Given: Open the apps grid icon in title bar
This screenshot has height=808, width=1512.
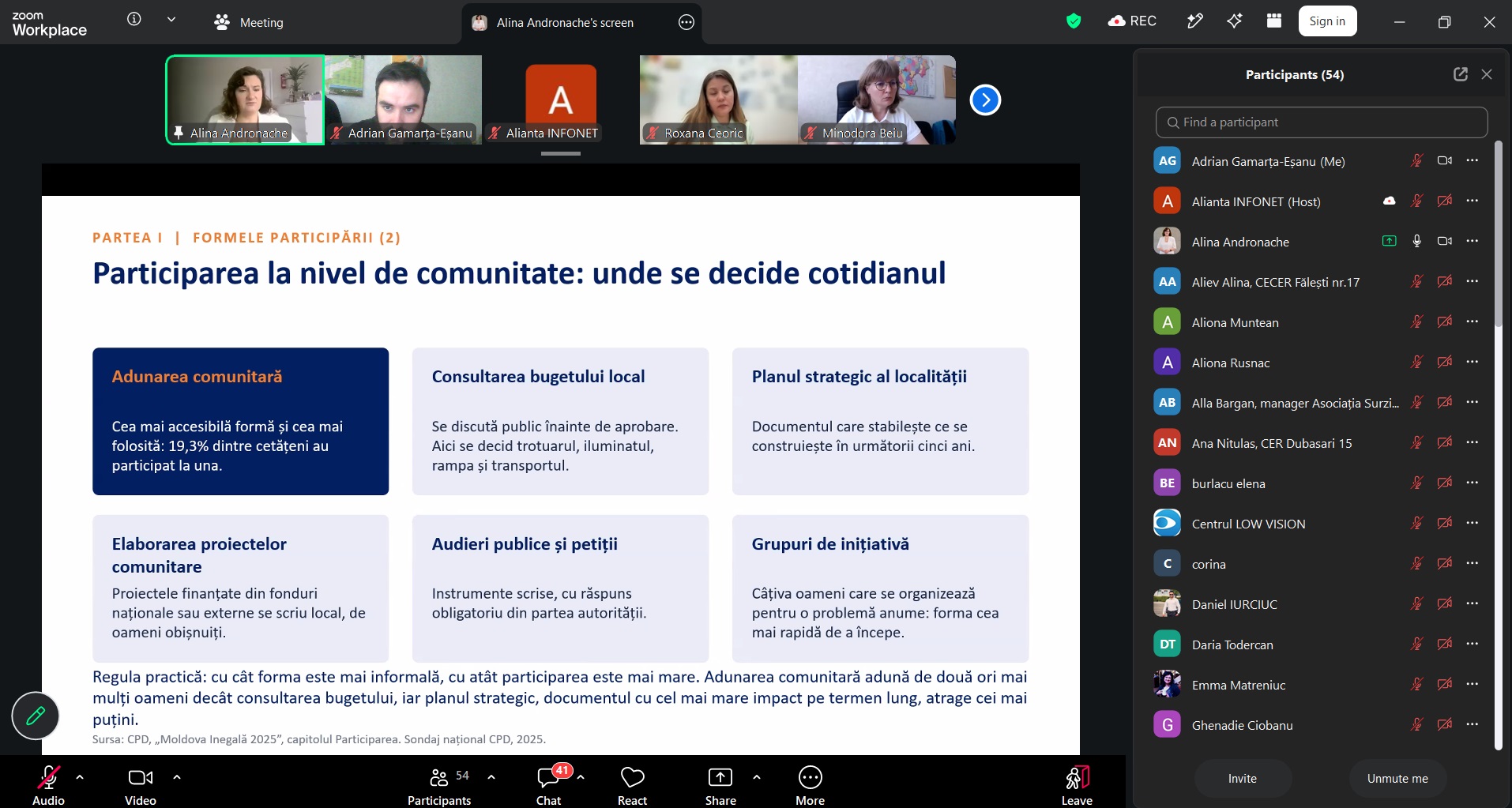Looking at the screenshot, I should 1273,21.
